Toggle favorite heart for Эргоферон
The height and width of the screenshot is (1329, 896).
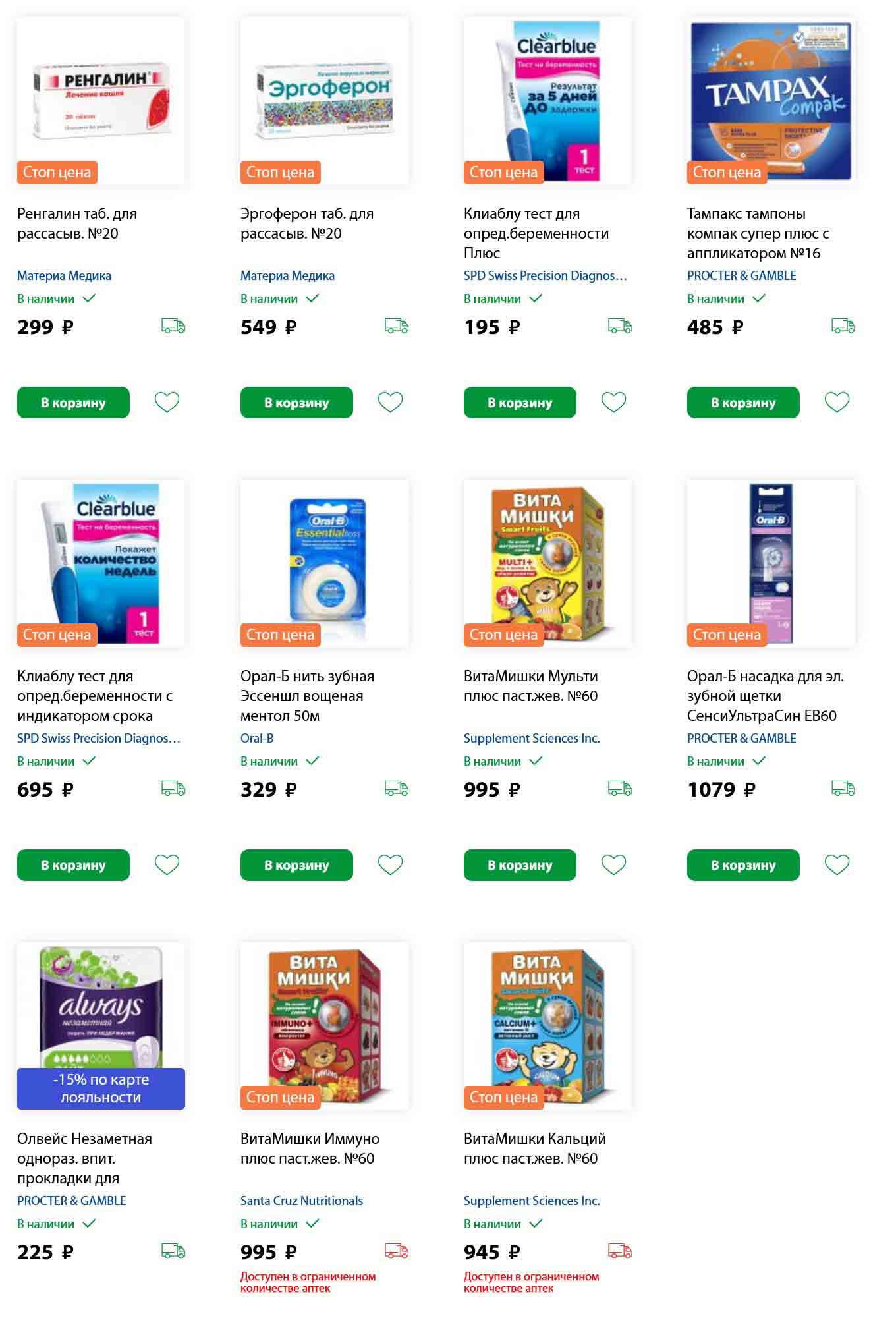390,402
